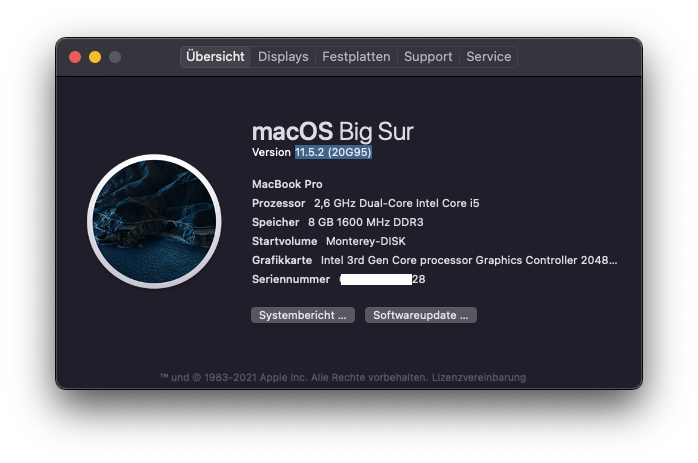The height and width of the screenshot is (463, 698).
Task: Click the macOS Big Sur title
Action: 333,132
